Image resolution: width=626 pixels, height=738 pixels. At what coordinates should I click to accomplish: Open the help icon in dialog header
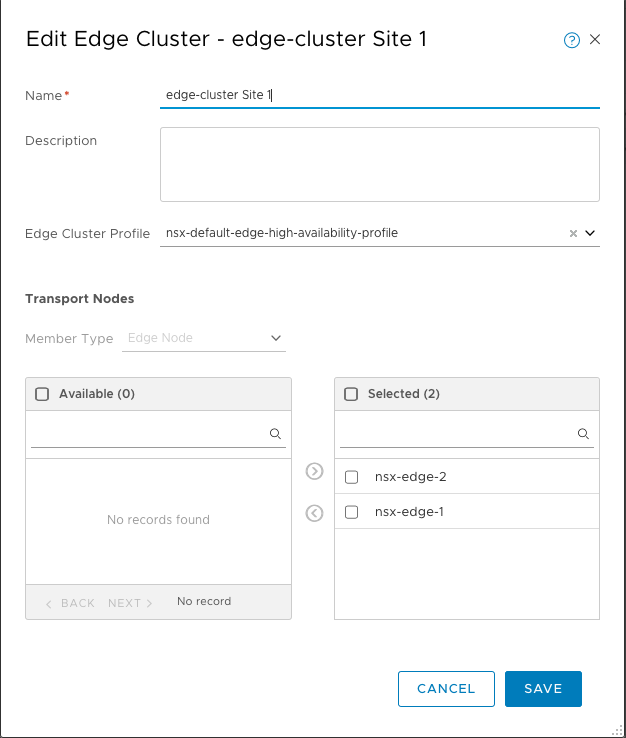[x=572, y=41]
